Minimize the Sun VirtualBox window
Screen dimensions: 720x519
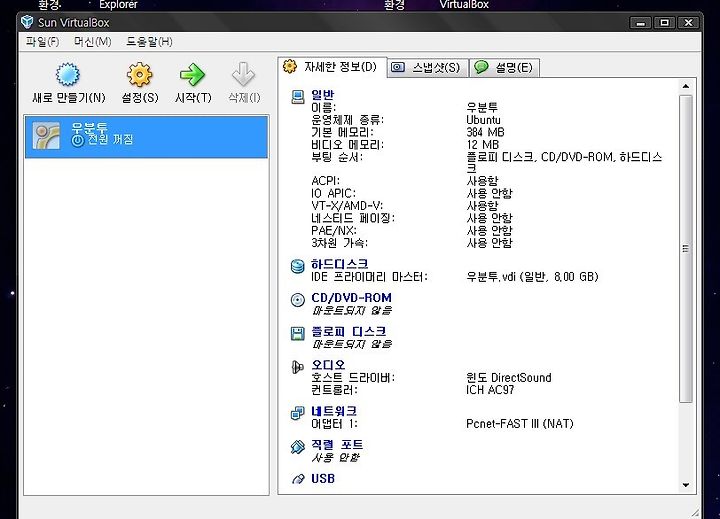coord(641,23)
